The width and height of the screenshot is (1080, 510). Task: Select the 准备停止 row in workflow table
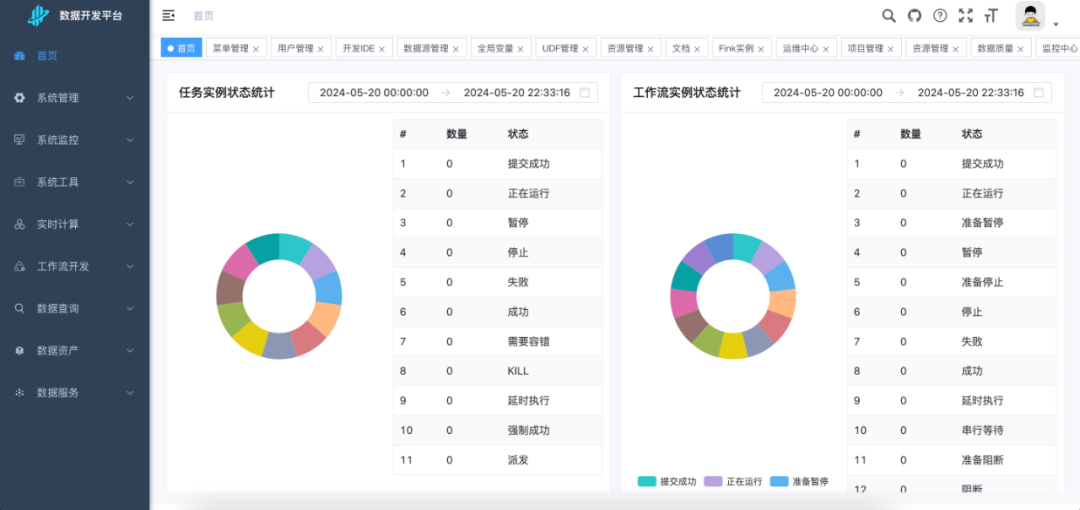pyautogui.click(x=951, y=282)
